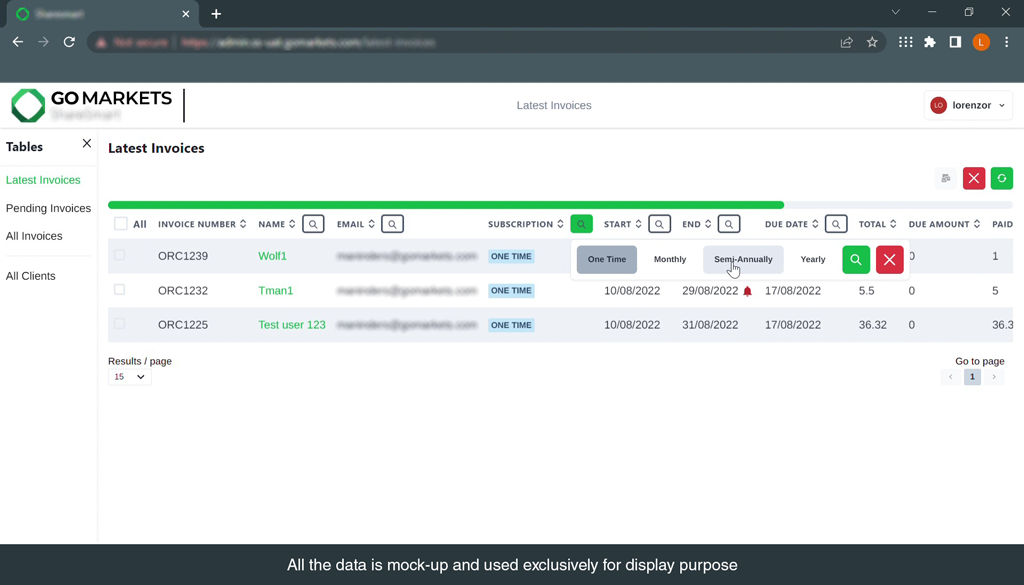Sort by Name column arrows

tap(292, 224)
